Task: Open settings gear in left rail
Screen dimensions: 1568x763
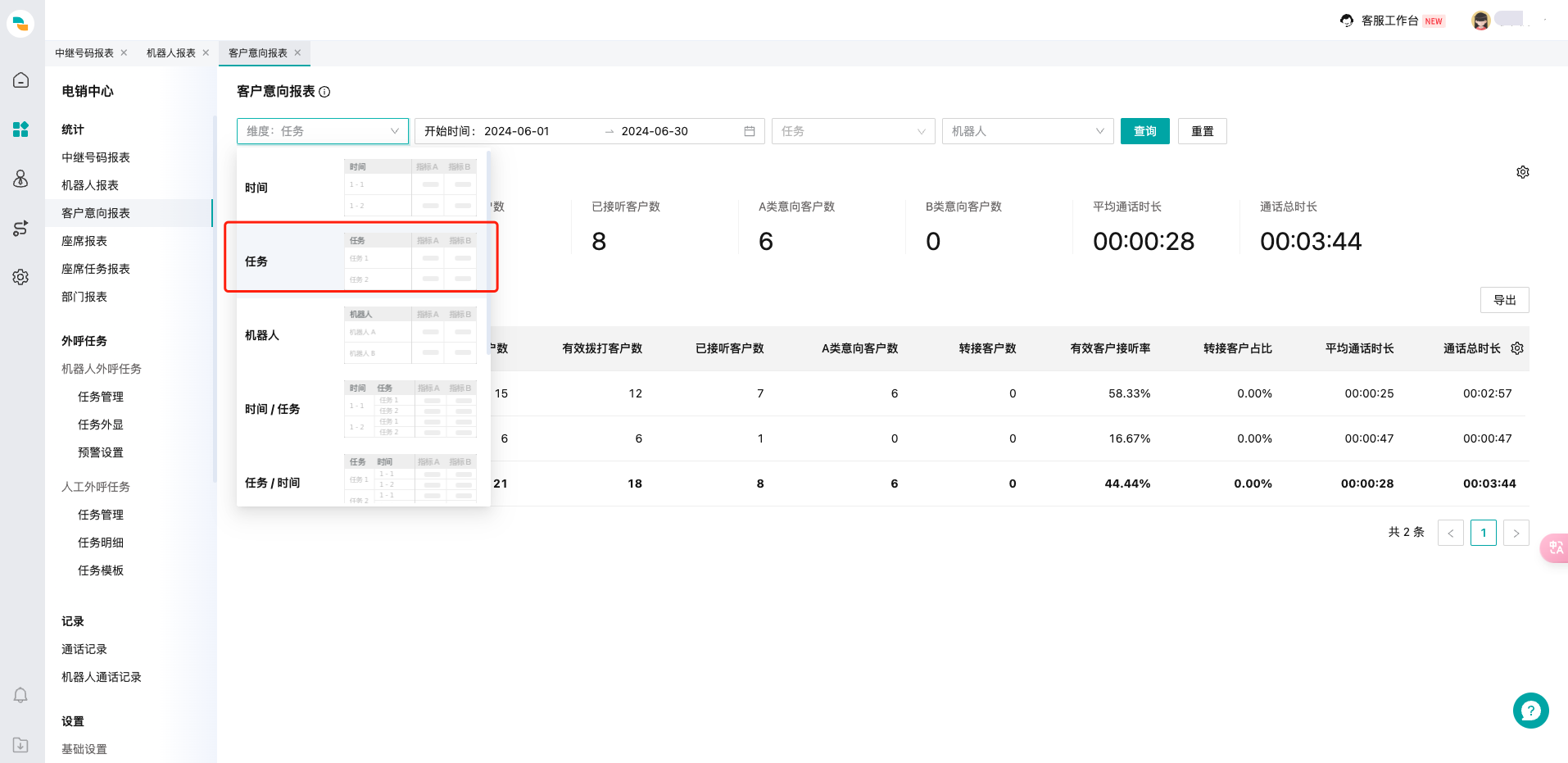Action: point(20,277)
